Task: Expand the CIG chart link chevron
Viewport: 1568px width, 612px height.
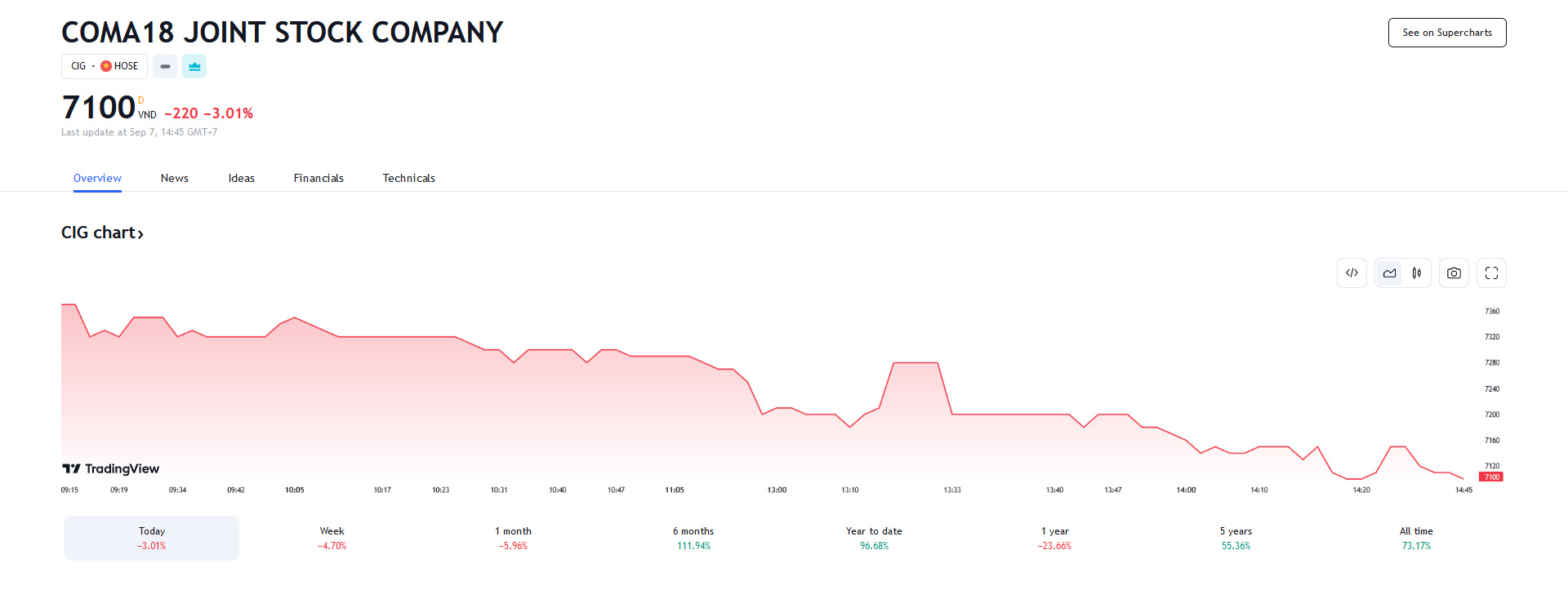Action: point(140,233)
